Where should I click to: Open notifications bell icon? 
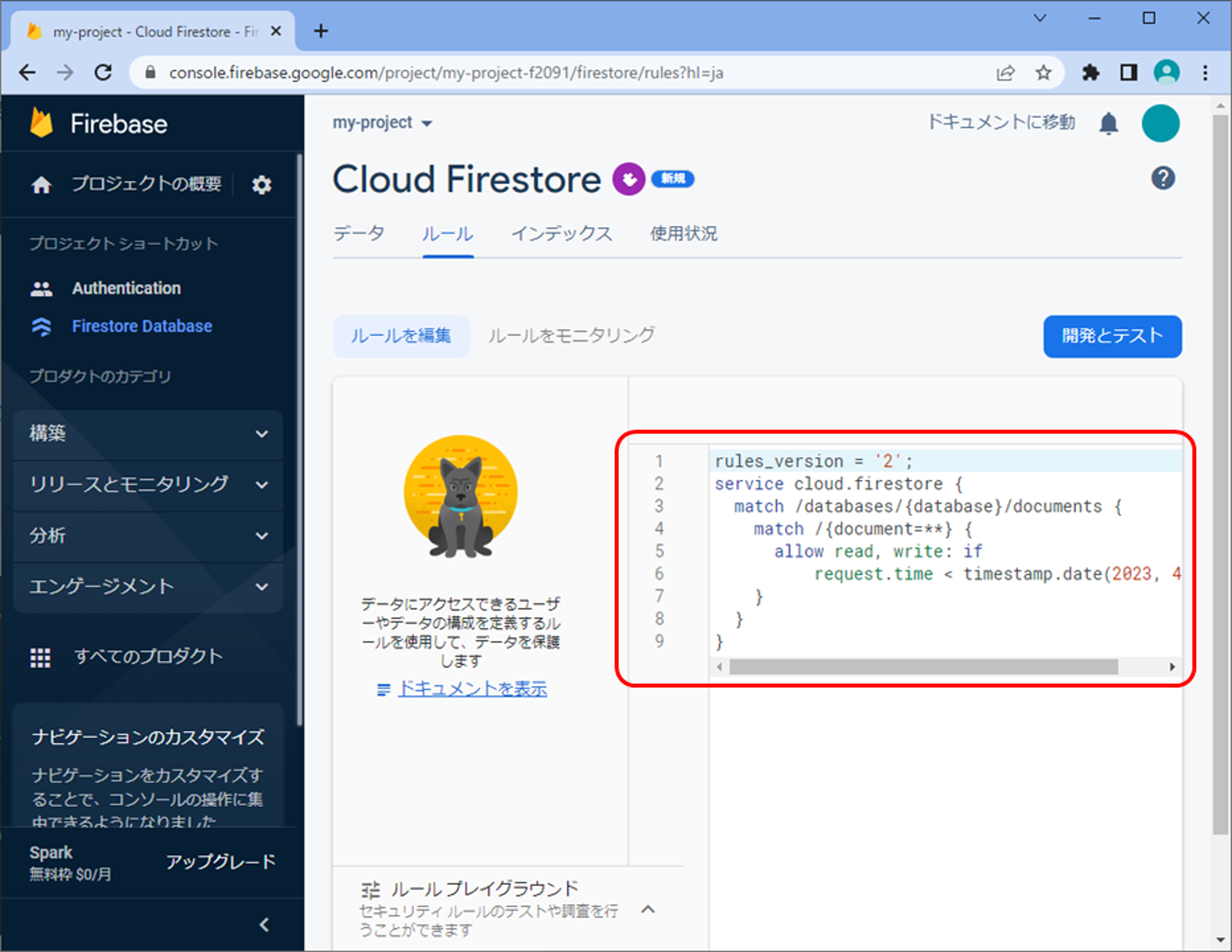pyautogui.click(x=1108, y=124)
